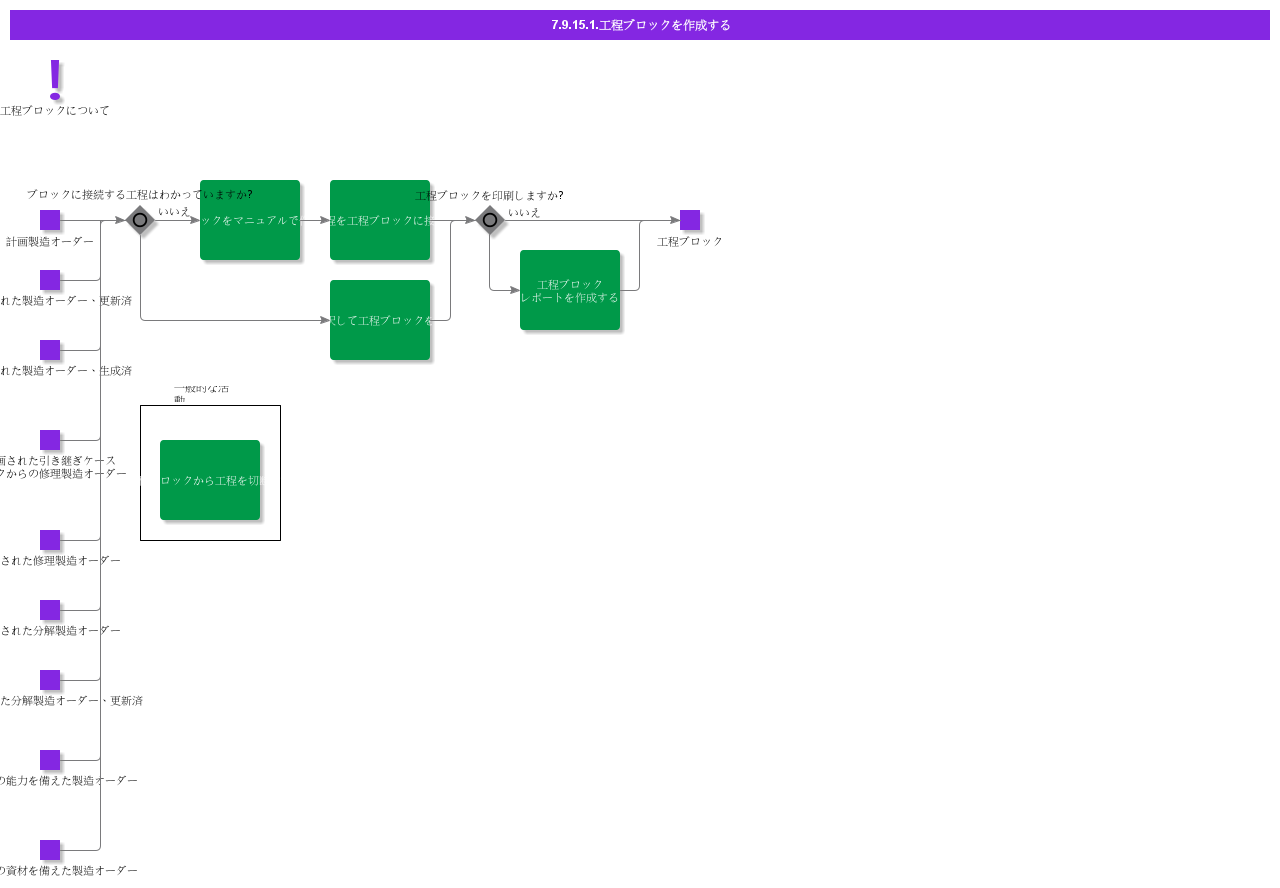This screenshot has width=1280, height=888.
Task: Select the purple square above 資材を備えた製造オーダー
Action: [50, 850]
